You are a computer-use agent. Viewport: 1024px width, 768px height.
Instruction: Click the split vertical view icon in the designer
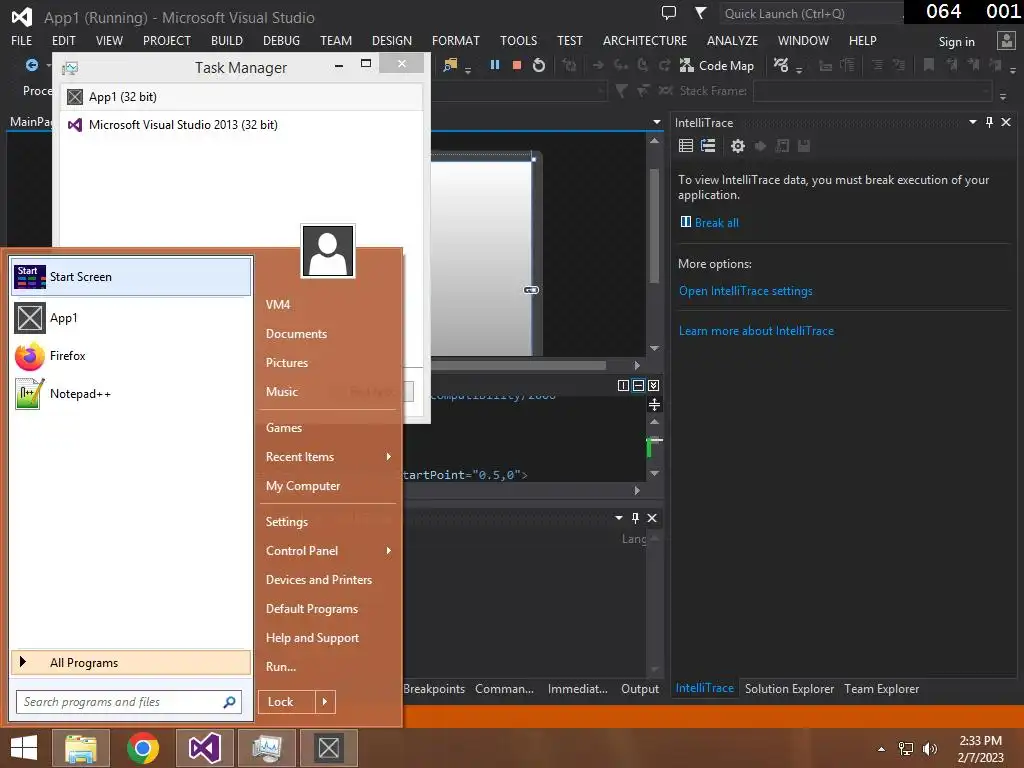point(623,385)
